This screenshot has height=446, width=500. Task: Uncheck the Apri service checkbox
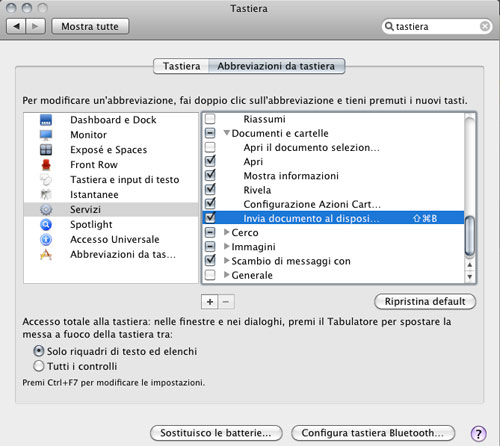[210, 161]
